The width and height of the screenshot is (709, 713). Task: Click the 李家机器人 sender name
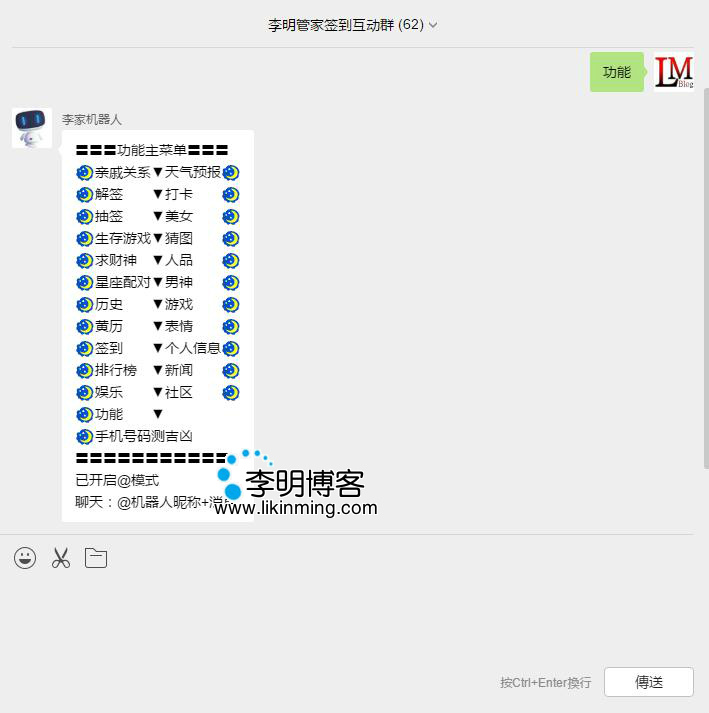[x=92, y=119]
